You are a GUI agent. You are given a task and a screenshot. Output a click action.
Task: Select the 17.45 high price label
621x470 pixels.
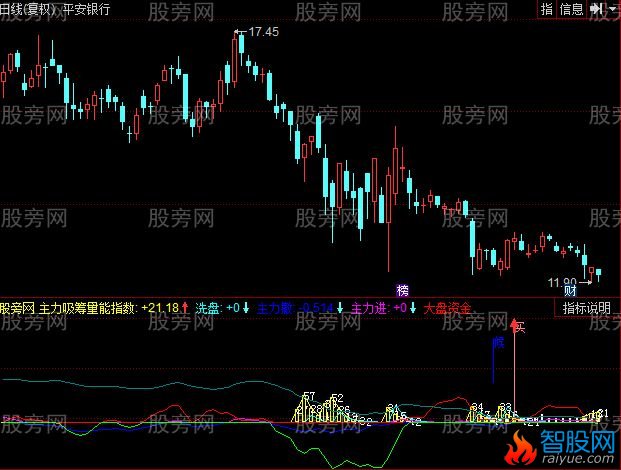263,32
